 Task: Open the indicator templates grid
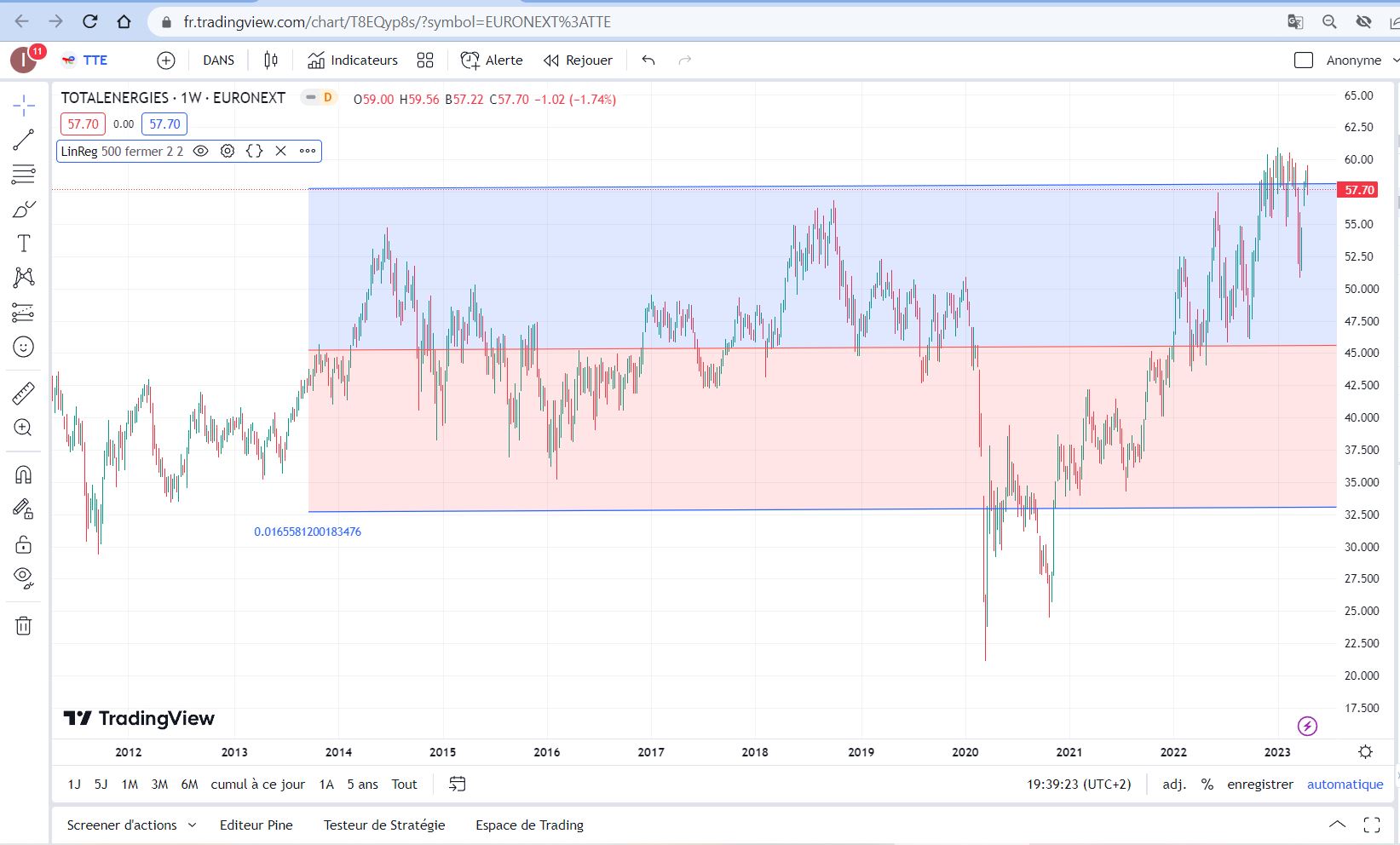425,60
